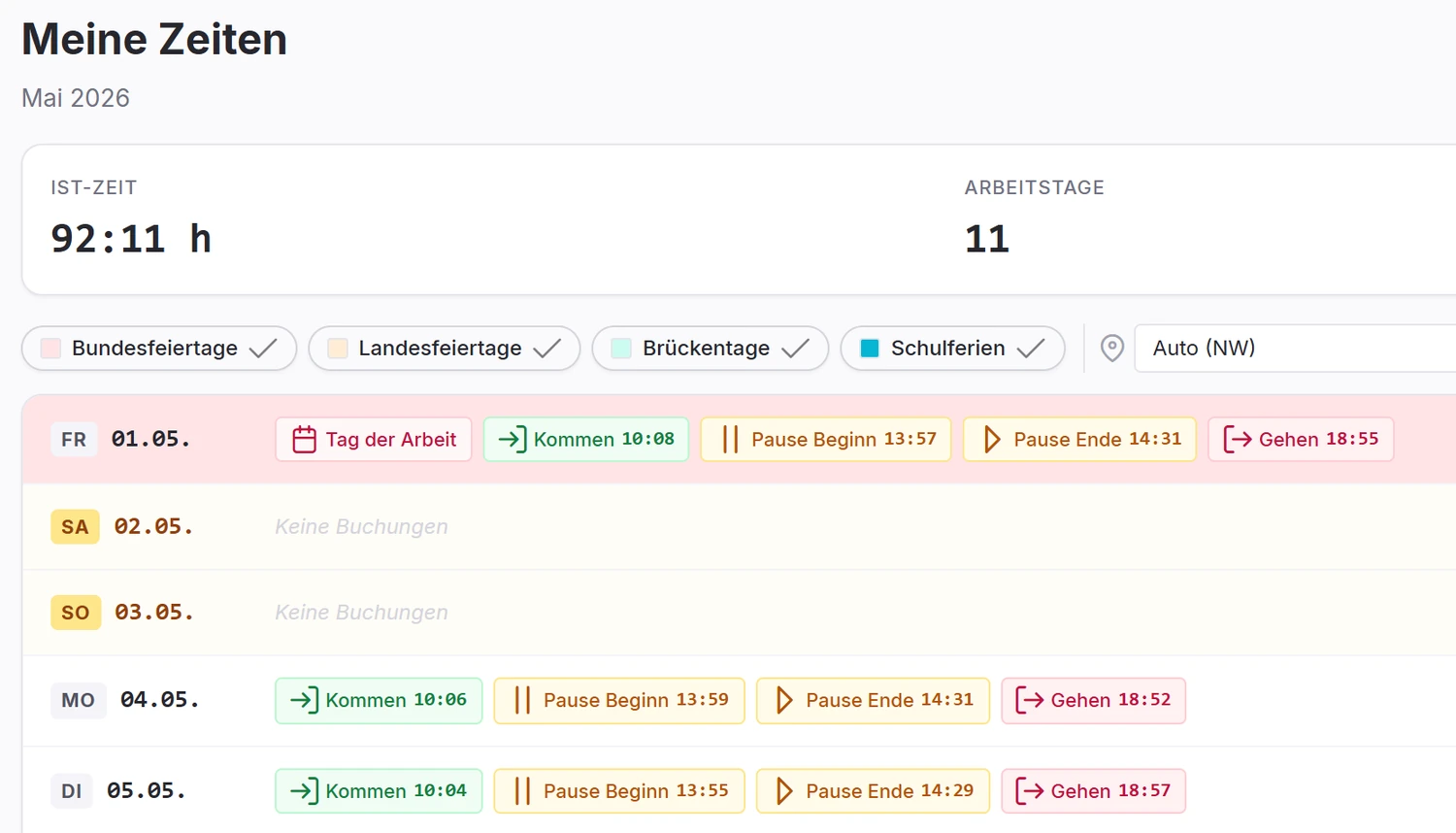Screen dimensions: 1456x833
Task: Click the ARBEITSTAGE label
Action: 1035,187
